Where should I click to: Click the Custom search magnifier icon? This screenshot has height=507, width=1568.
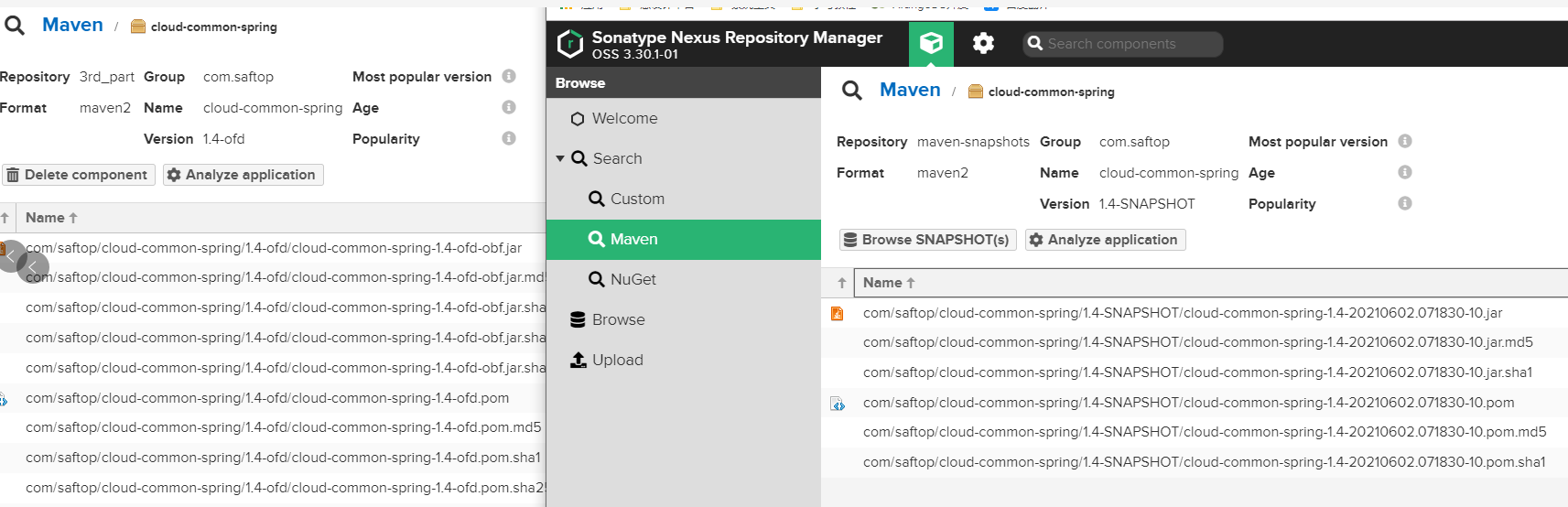coord(597,199)
